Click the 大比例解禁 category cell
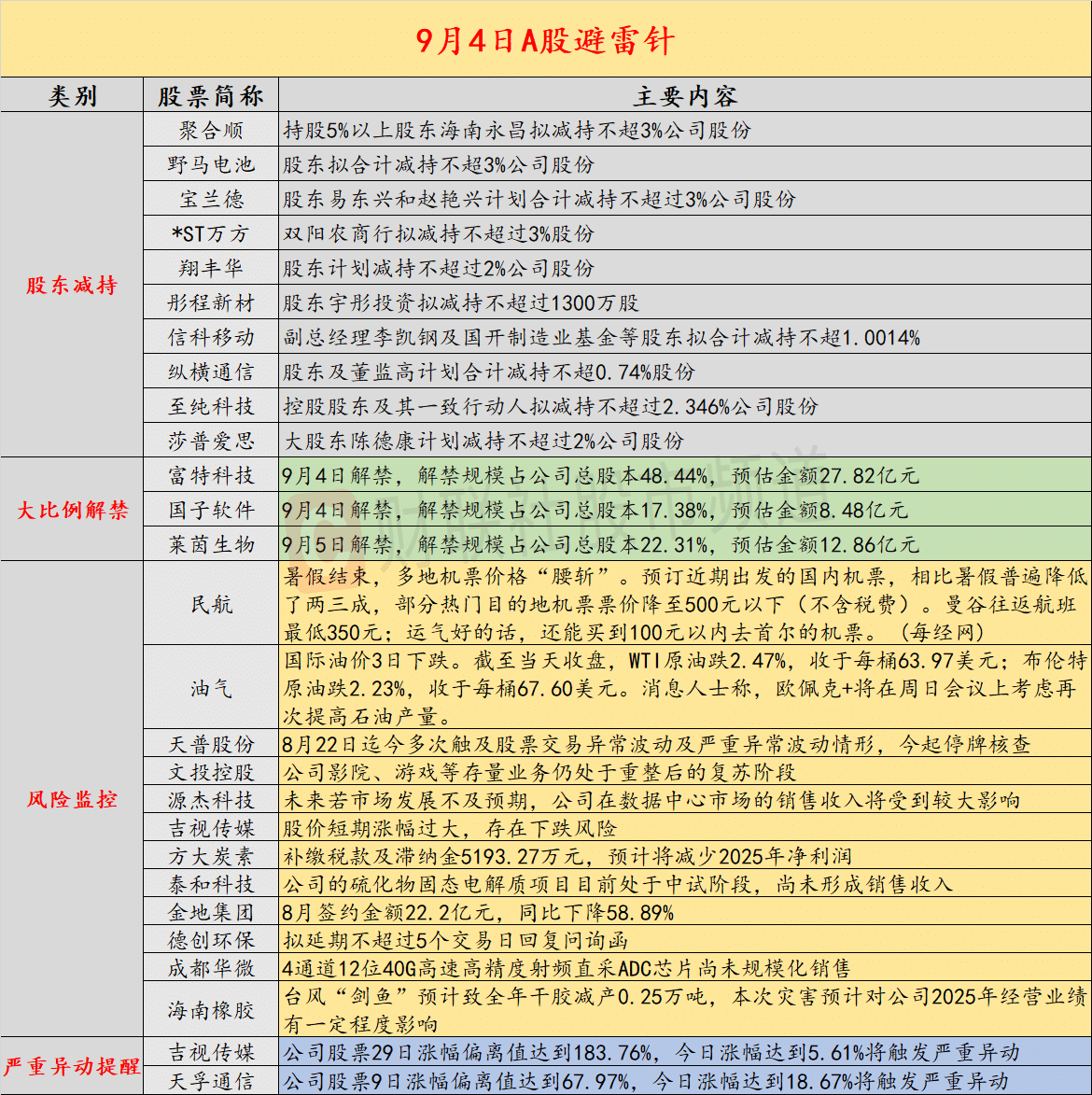 (x=72, y=510)
